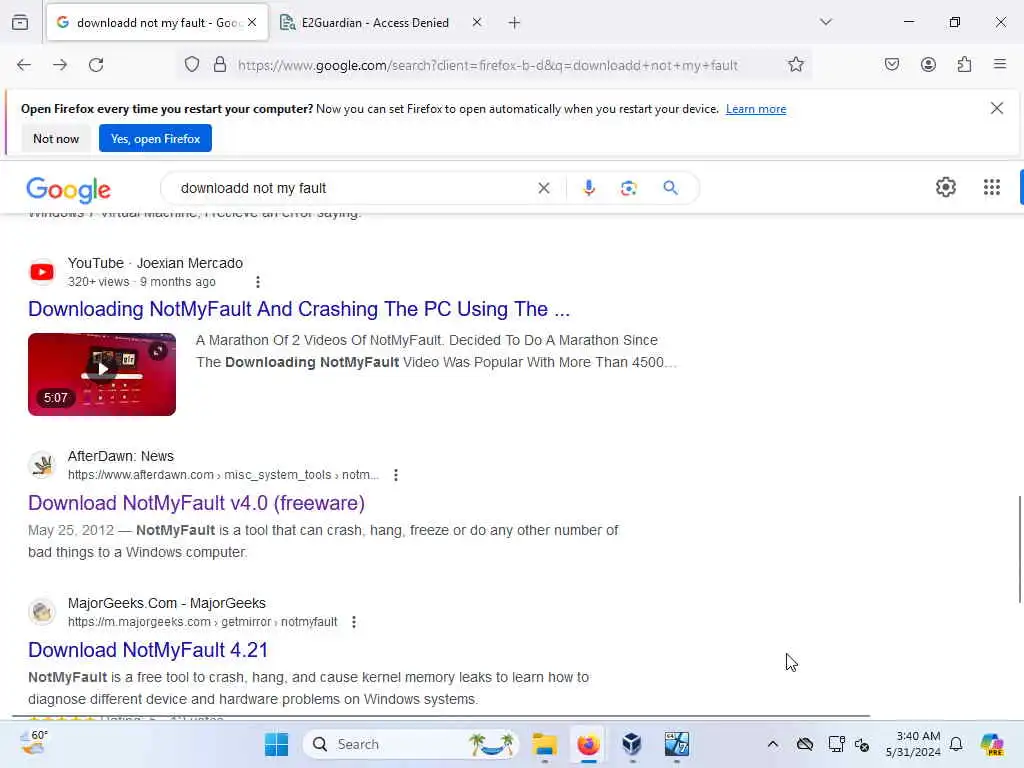Close the E2Guardian tab

477,22
